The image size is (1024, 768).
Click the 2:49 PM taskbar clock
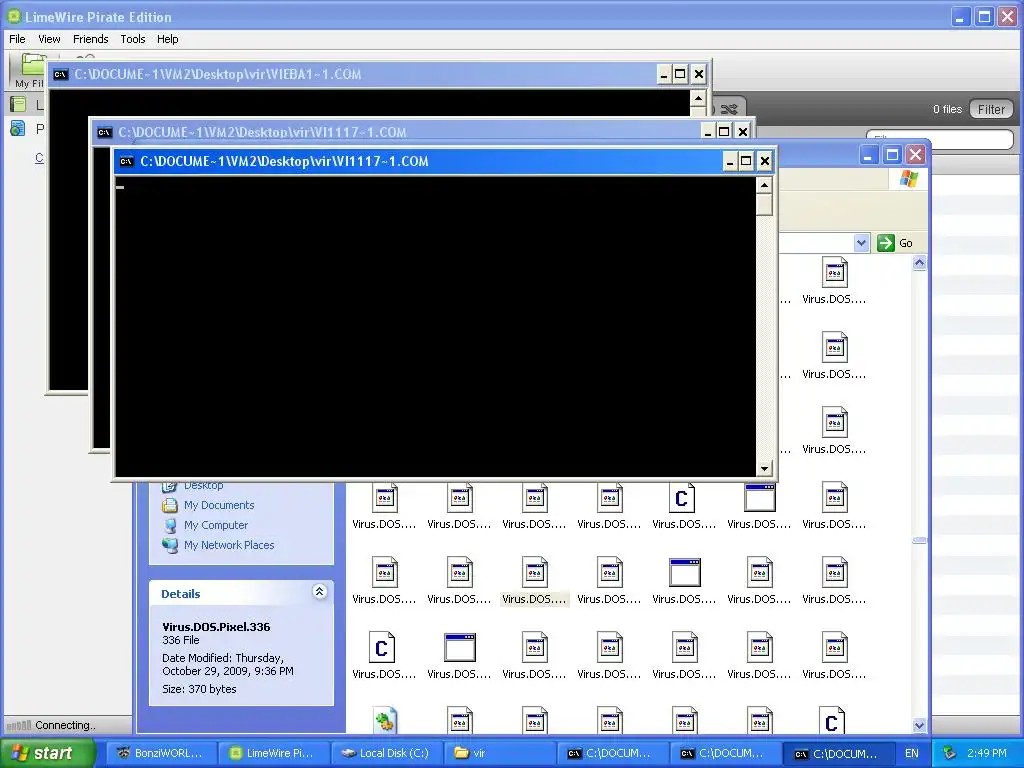click(987, 753)
